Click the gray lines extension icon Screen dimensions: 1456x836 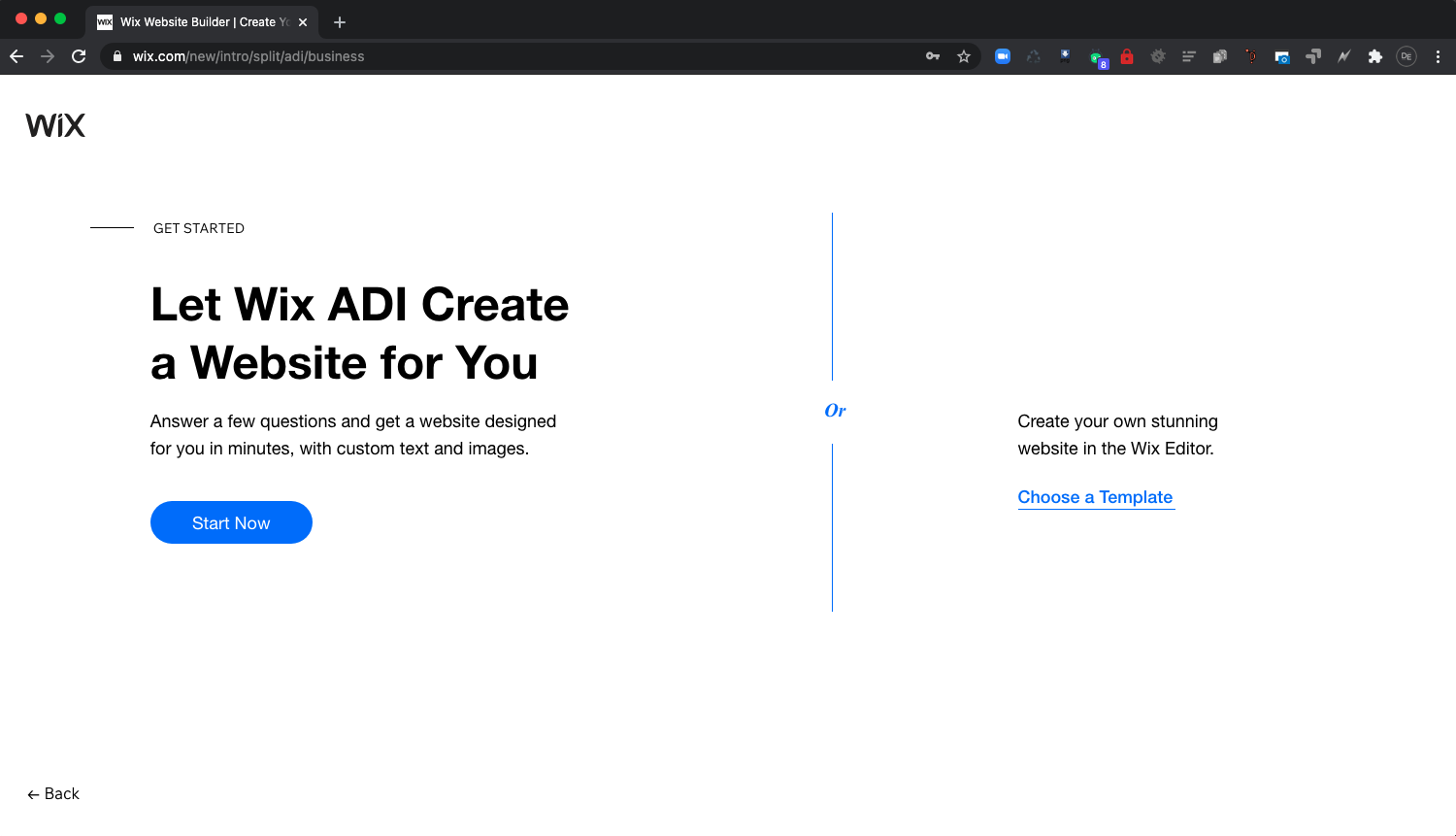pos(1189,56)
